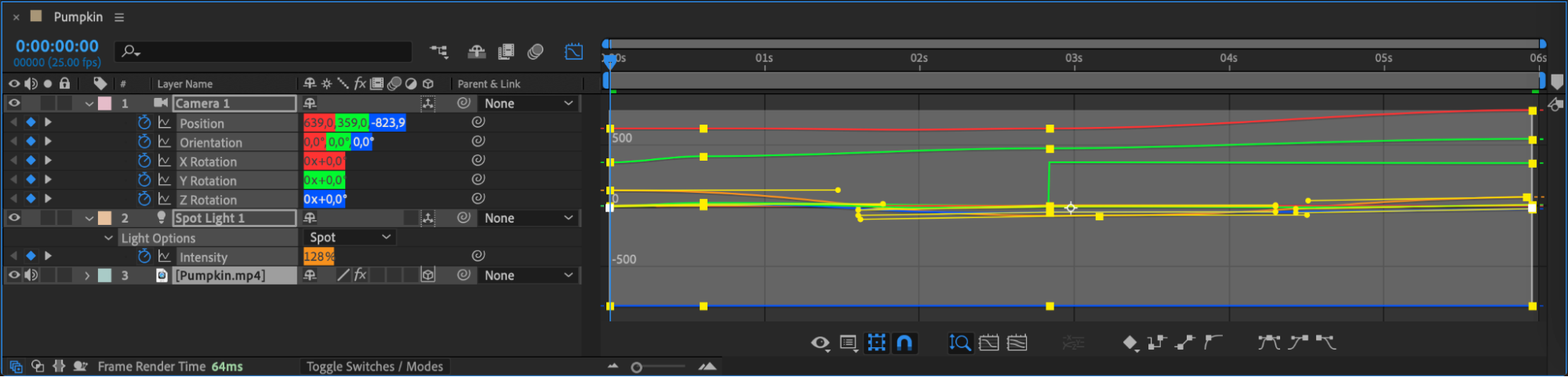Click the Pumpkin.mp4 teal label color
This screenshot has height=377, width=1568.
[104, 275]
